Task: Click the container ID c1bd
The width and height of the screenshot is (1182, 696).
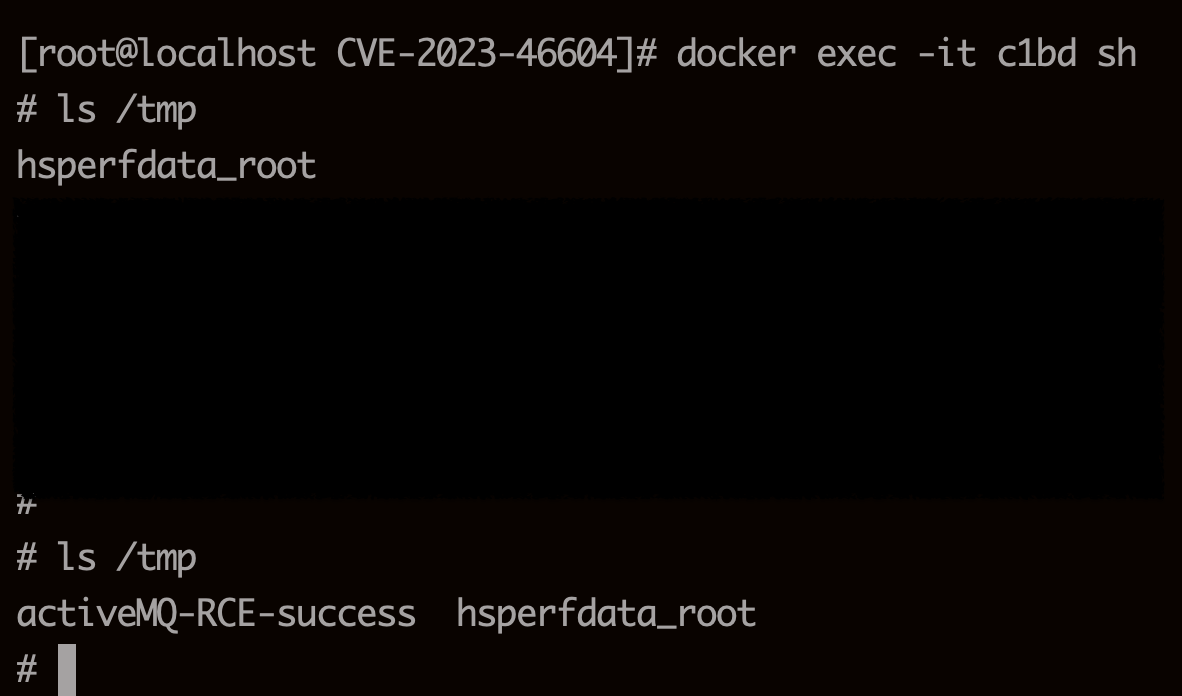Action: click(1036, 53)
